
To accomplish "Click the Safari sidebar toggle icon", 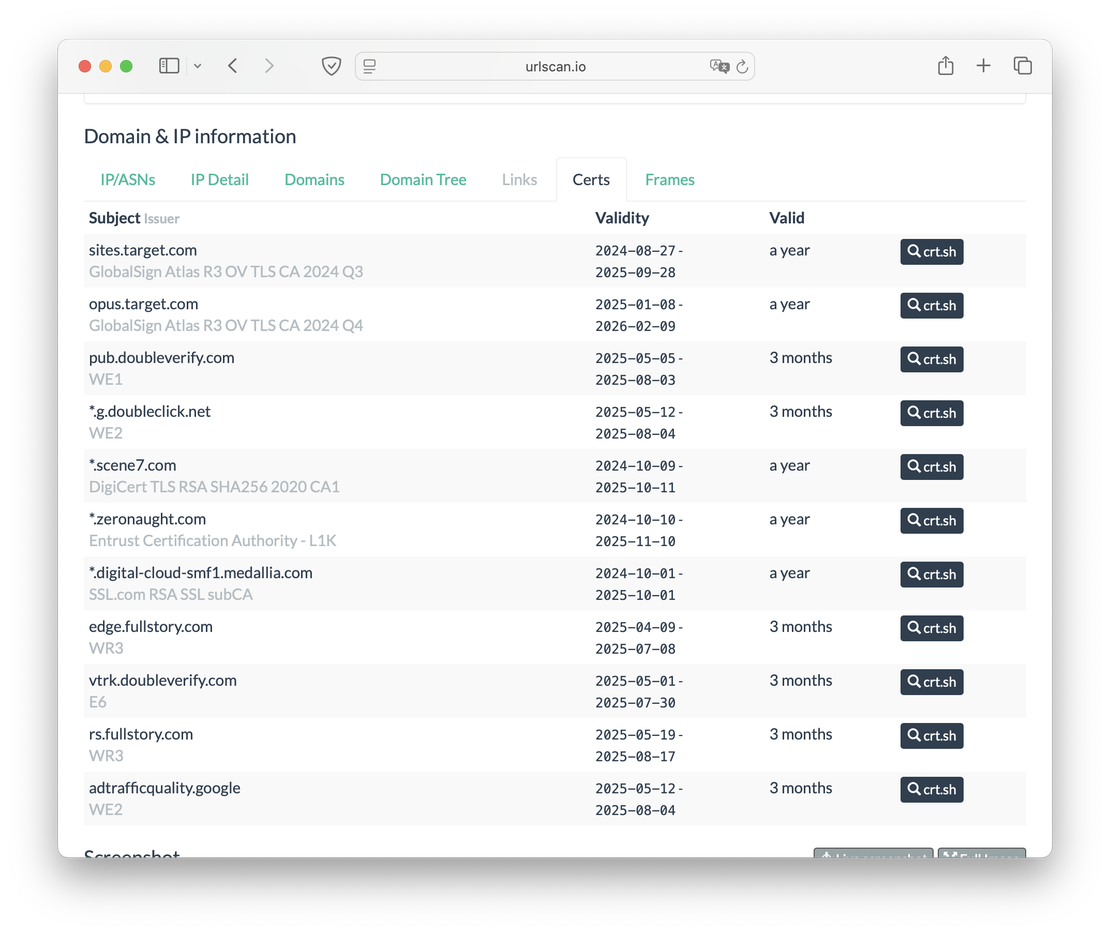I will [169, 66].
